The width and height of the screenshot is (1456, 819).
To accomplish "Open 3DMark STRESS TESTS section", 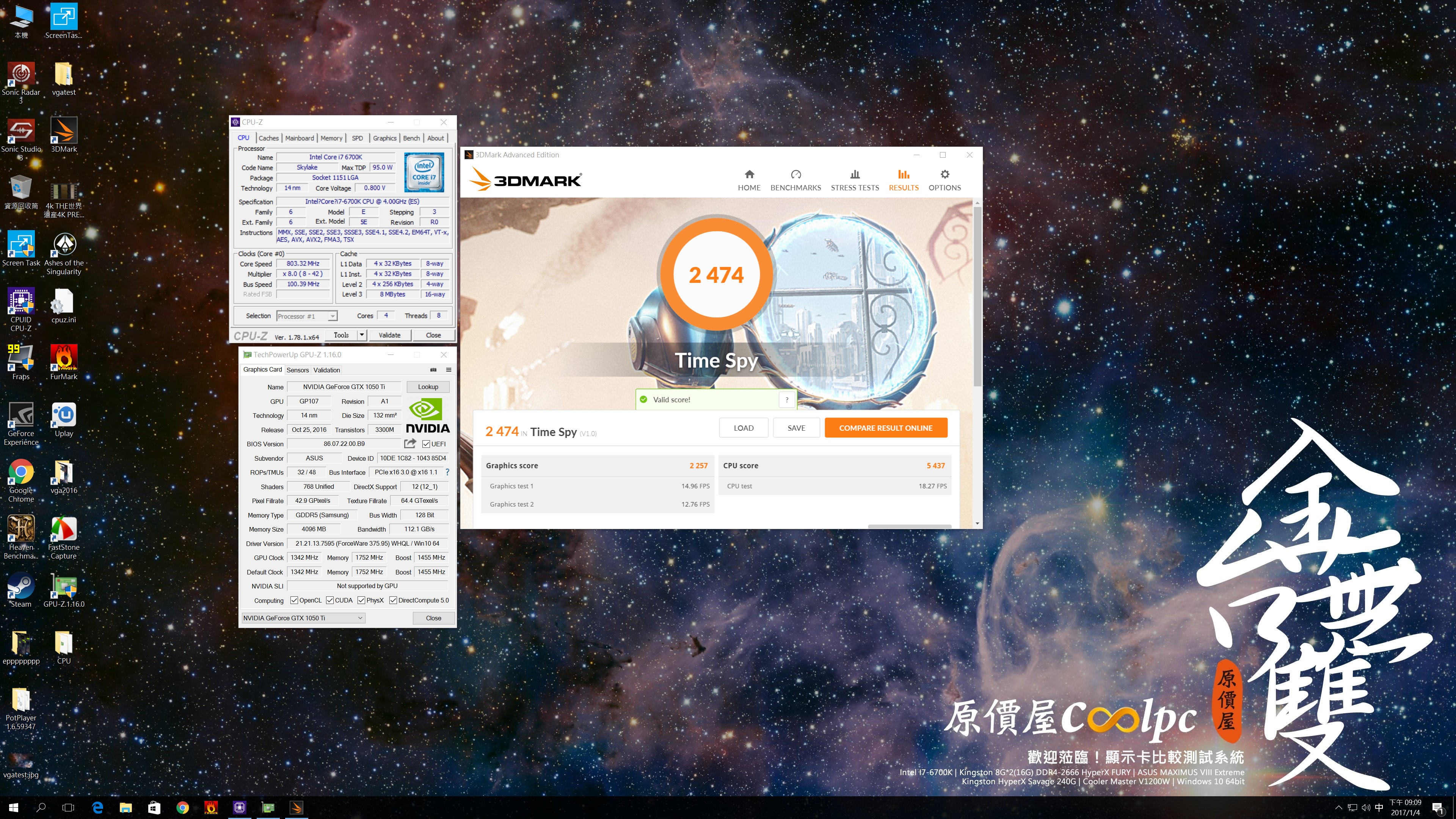I will click(x=855, y=180).
